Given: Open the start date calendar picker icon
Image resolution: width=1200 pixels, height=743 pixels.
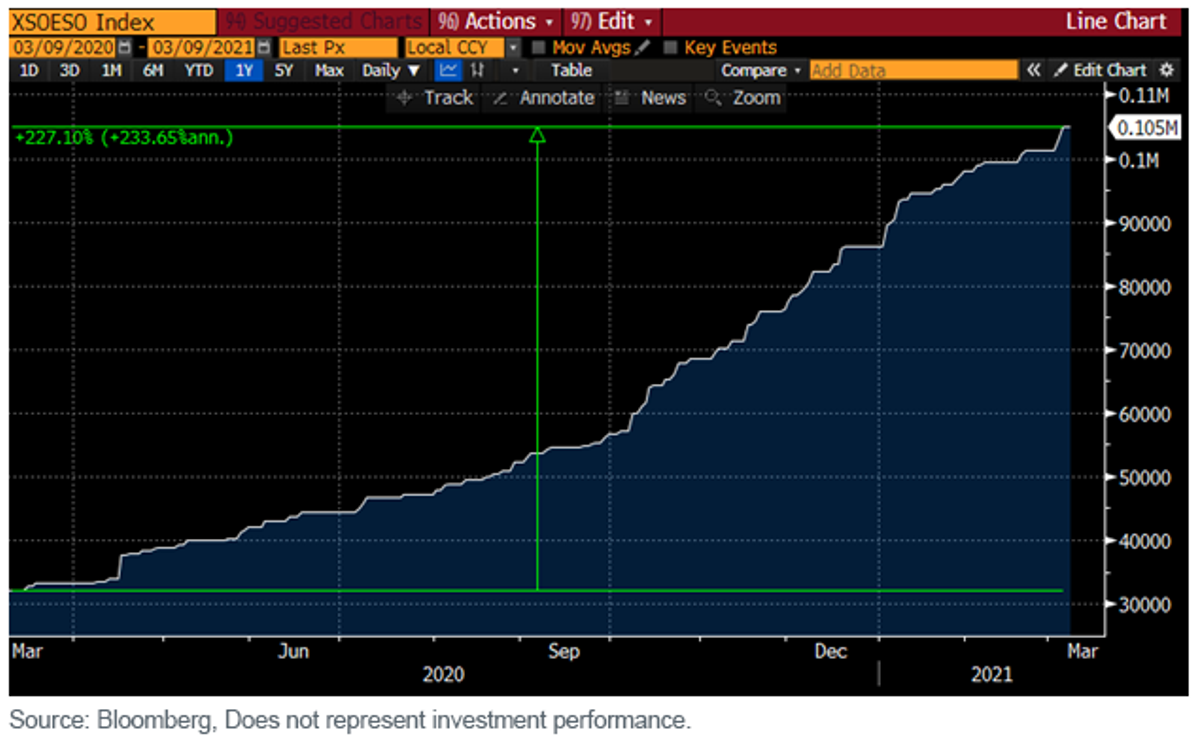Looking at the screenshot, I should coord(124,47).
